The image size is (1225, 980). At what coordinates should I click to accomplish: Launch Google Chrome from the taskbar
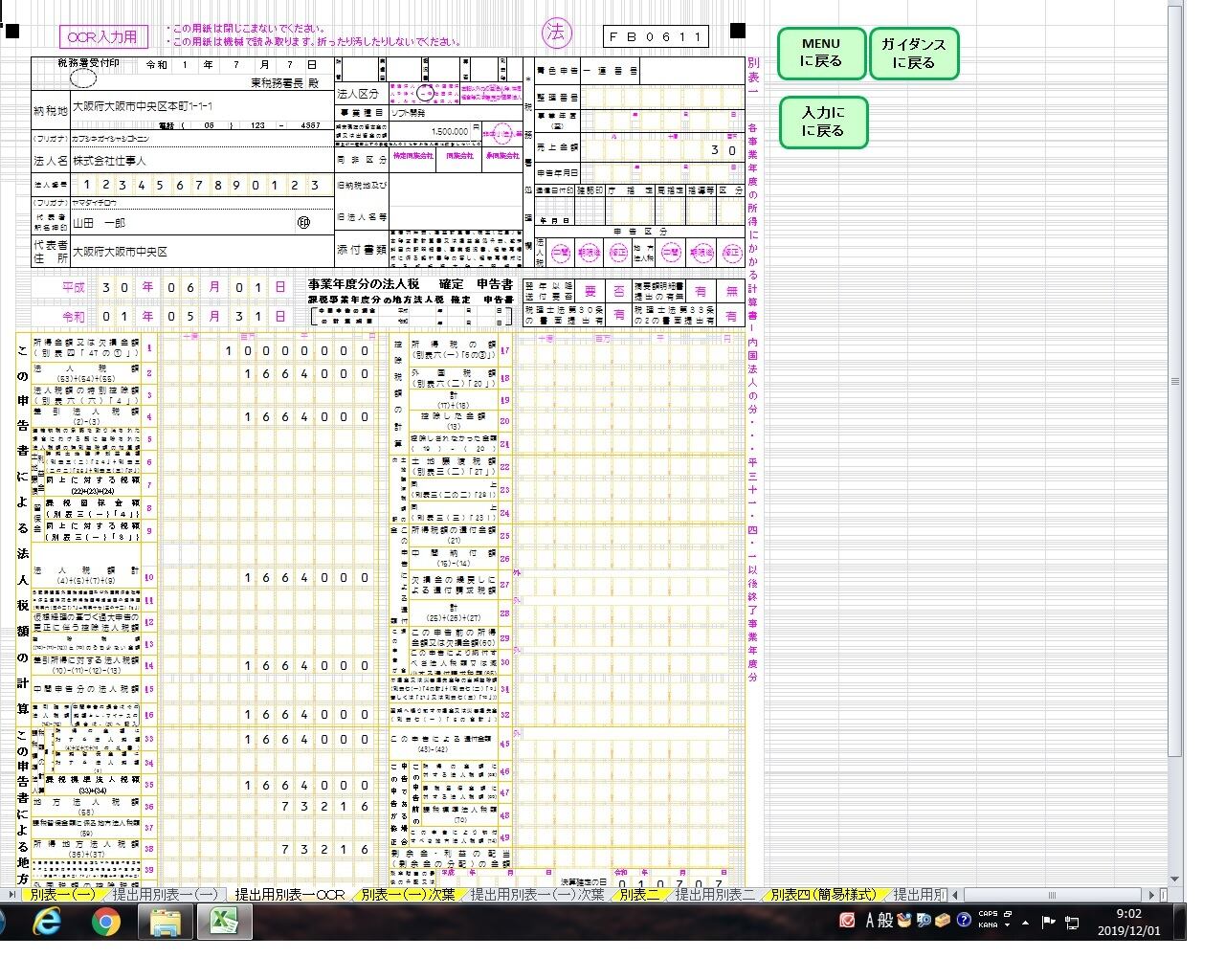pyautogui.click(x=106, y=923)
